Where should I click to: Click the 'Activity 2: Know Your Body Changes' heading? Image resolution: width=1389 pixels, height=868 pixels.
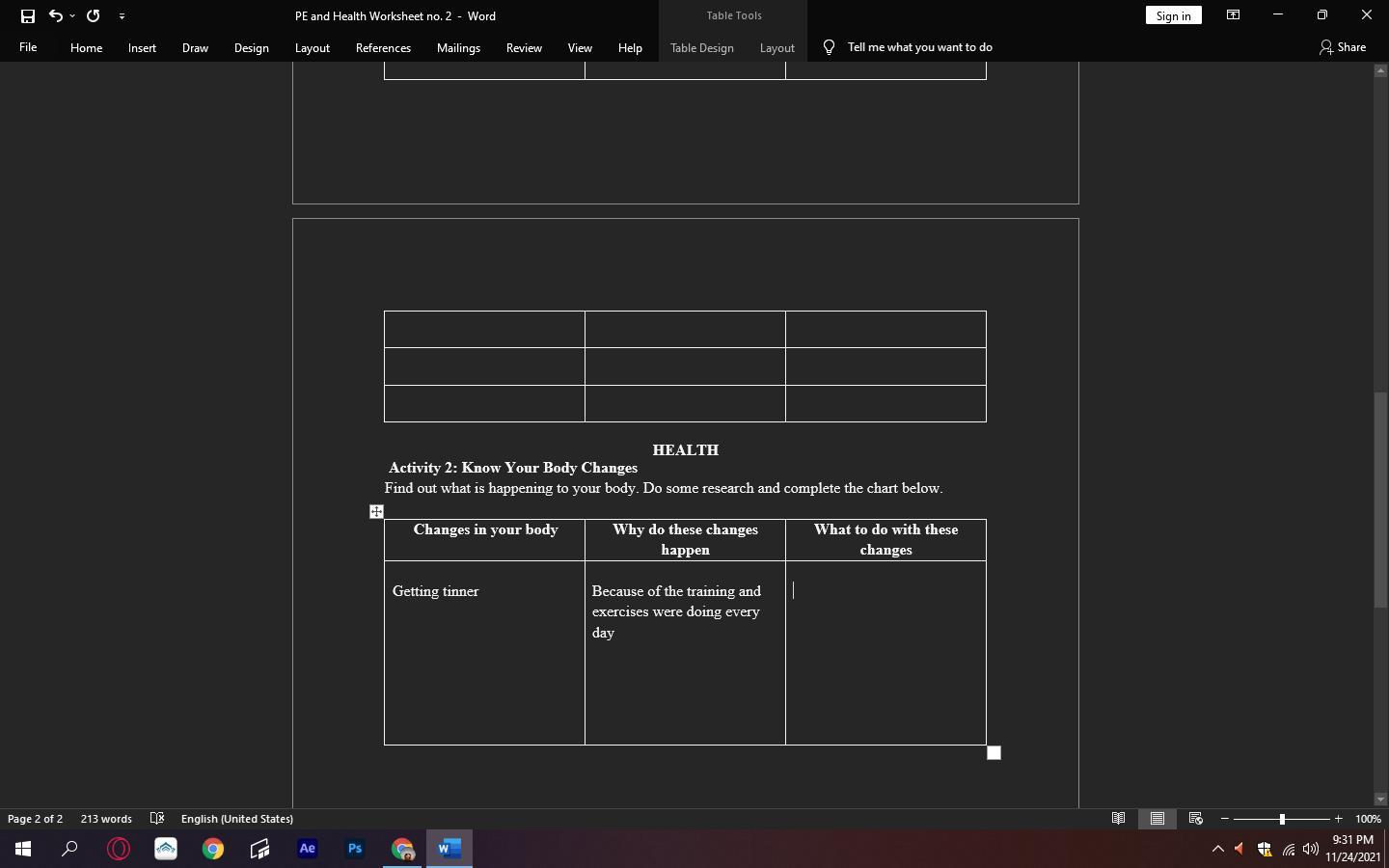pos(513,468)
